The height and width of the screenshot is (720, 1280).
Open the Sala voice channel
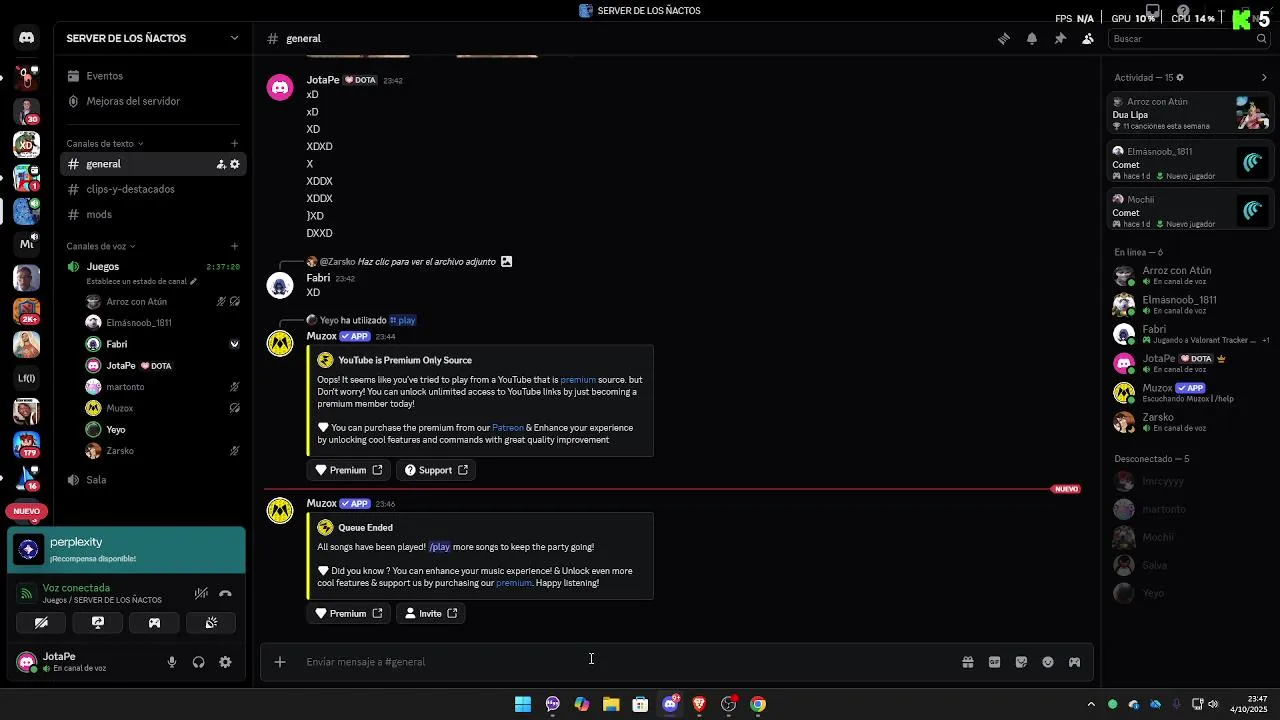tap(153, 480)
